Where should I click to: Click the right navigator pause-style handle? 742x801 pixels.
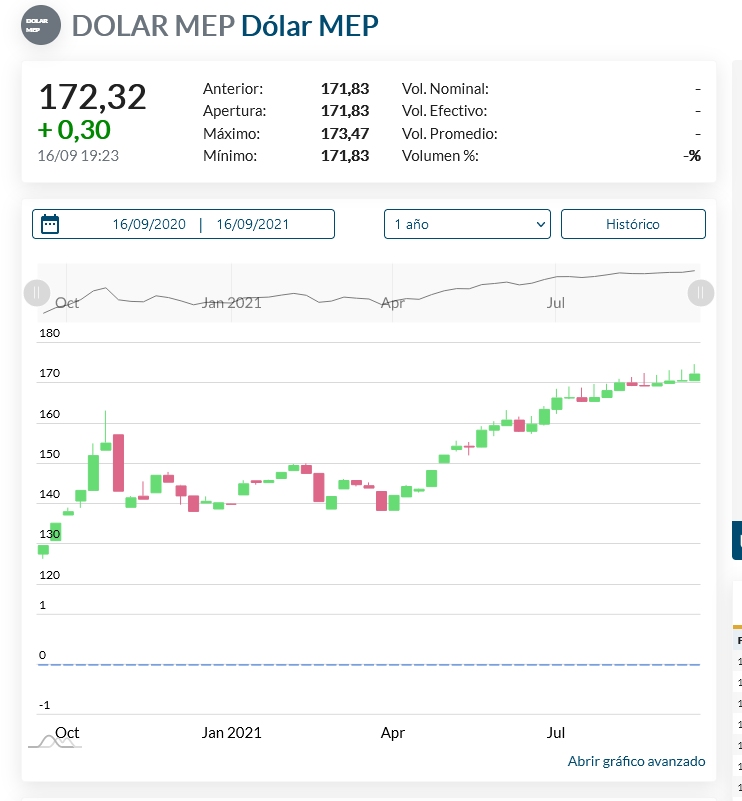[701, 293]
